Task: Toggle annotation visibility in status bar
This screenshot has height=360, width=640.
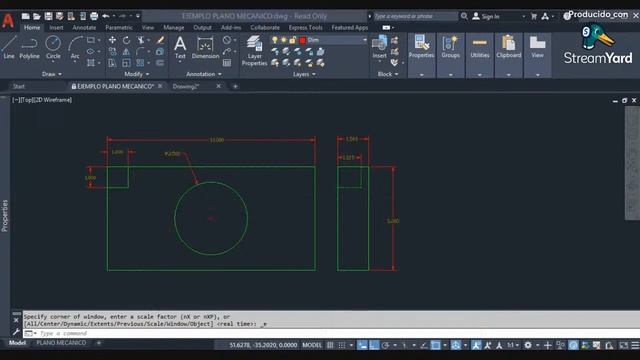Action: (476, 345)
